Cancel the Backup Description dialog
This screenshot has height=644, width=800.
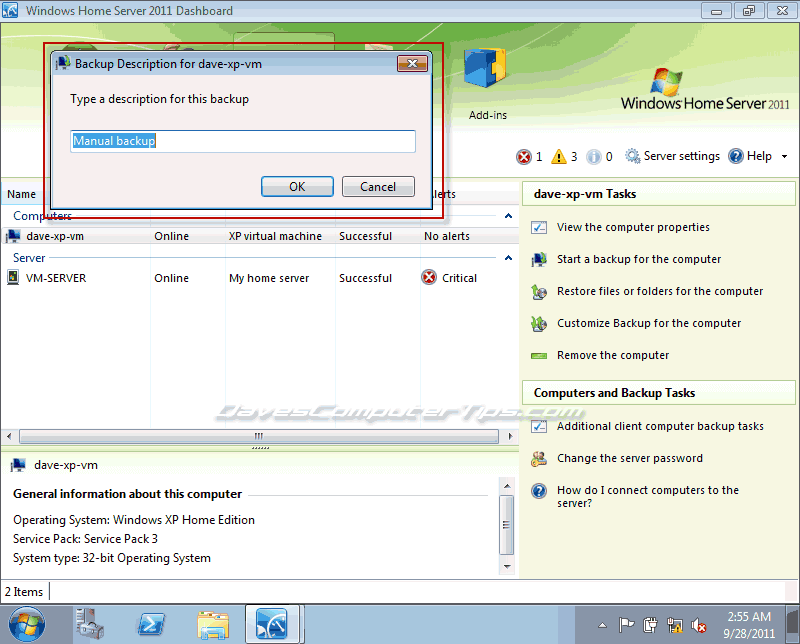(x=378, y=187)
